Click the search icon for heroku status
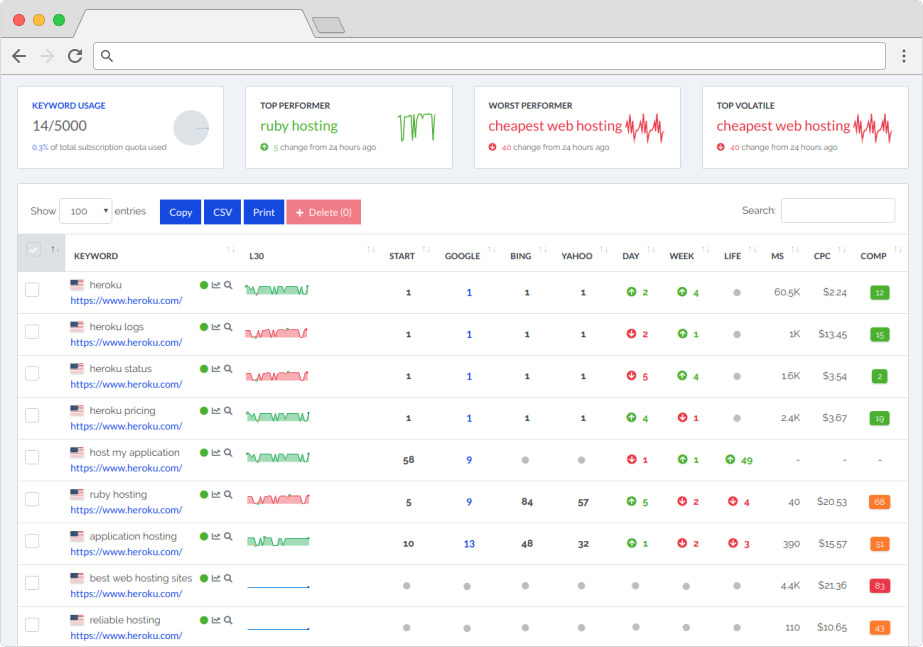923x647 pixels. [x=228, y=369]
